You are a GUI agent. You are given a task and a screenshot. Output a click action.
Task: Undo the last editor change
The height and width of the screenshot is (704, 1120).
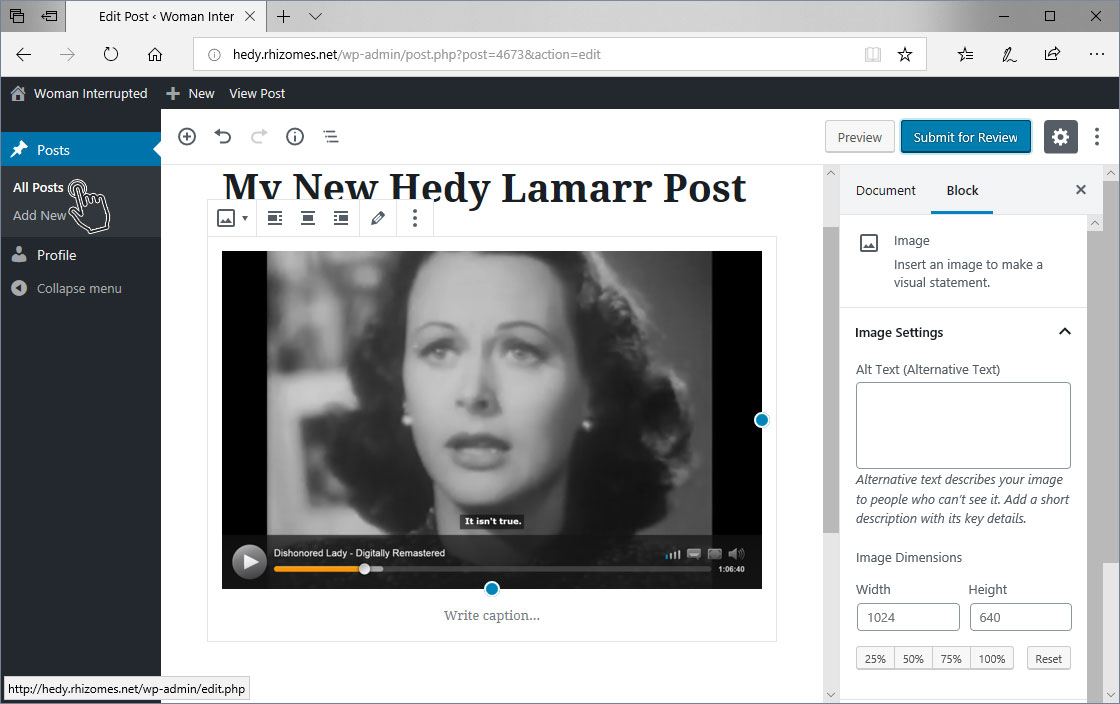pyautogui.click(x=223, y=136)
